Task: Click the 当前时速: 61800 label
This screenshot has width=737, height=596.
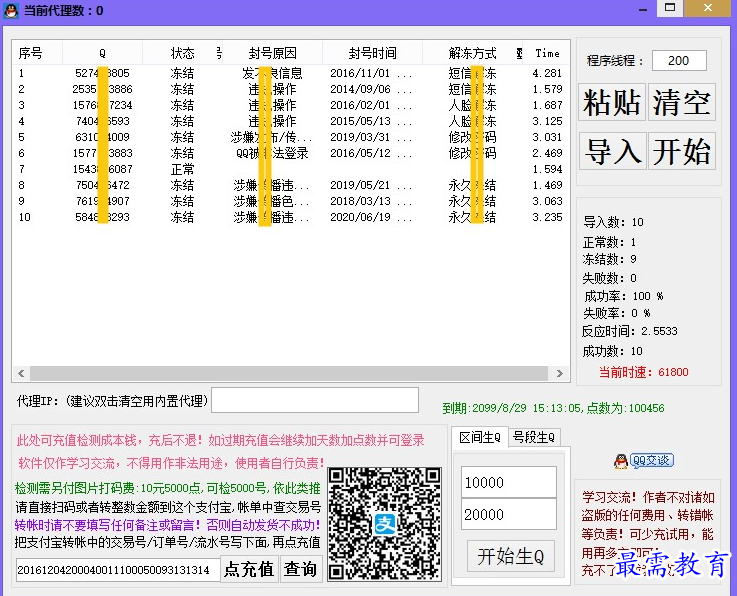Action: pyautogui.click(x=643, y=372)
